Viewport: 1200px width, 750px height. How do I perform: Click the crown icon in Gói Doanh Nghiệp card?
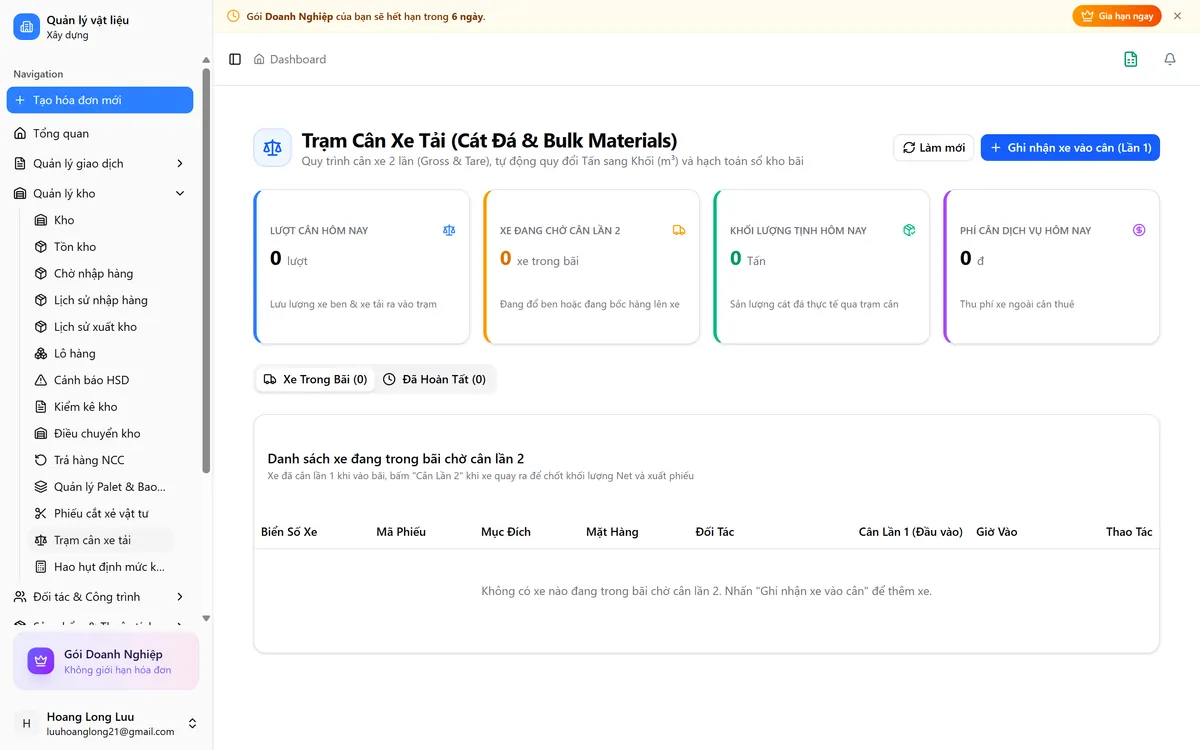pos(41,661)
